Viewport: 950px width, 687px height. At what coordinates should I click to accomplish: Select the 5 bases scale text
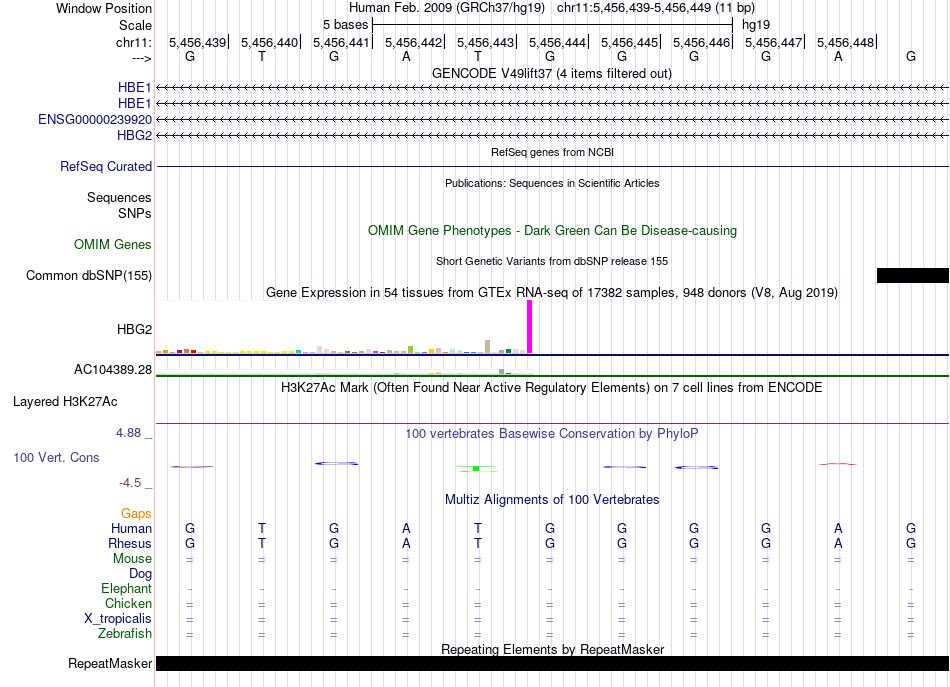point(345,25)
